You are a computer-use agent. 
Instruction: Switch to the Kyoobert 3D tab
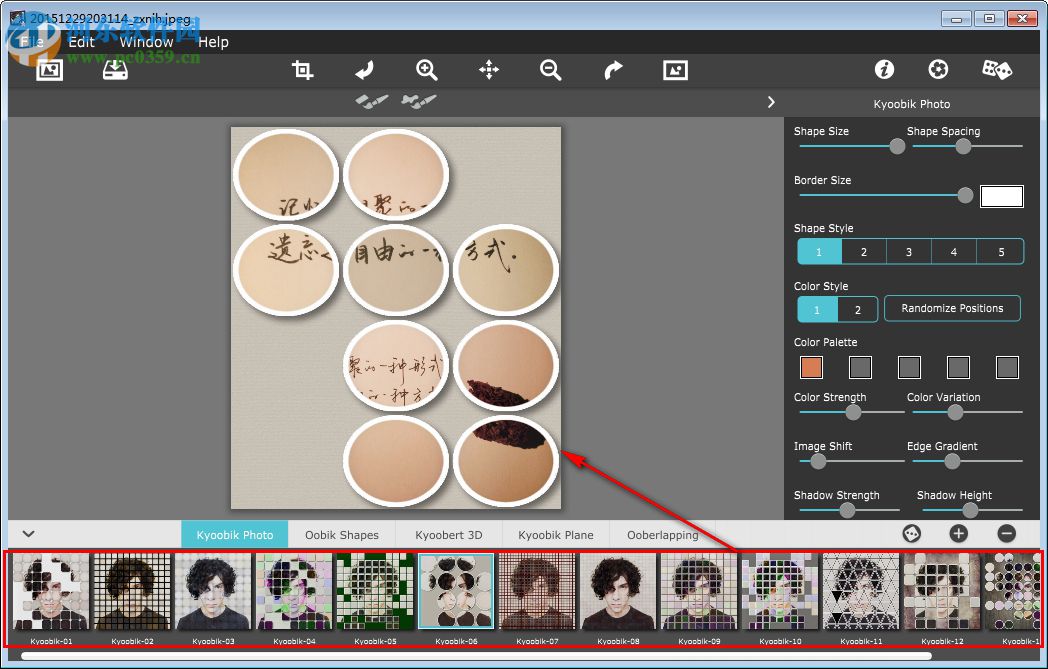(448, 534)
